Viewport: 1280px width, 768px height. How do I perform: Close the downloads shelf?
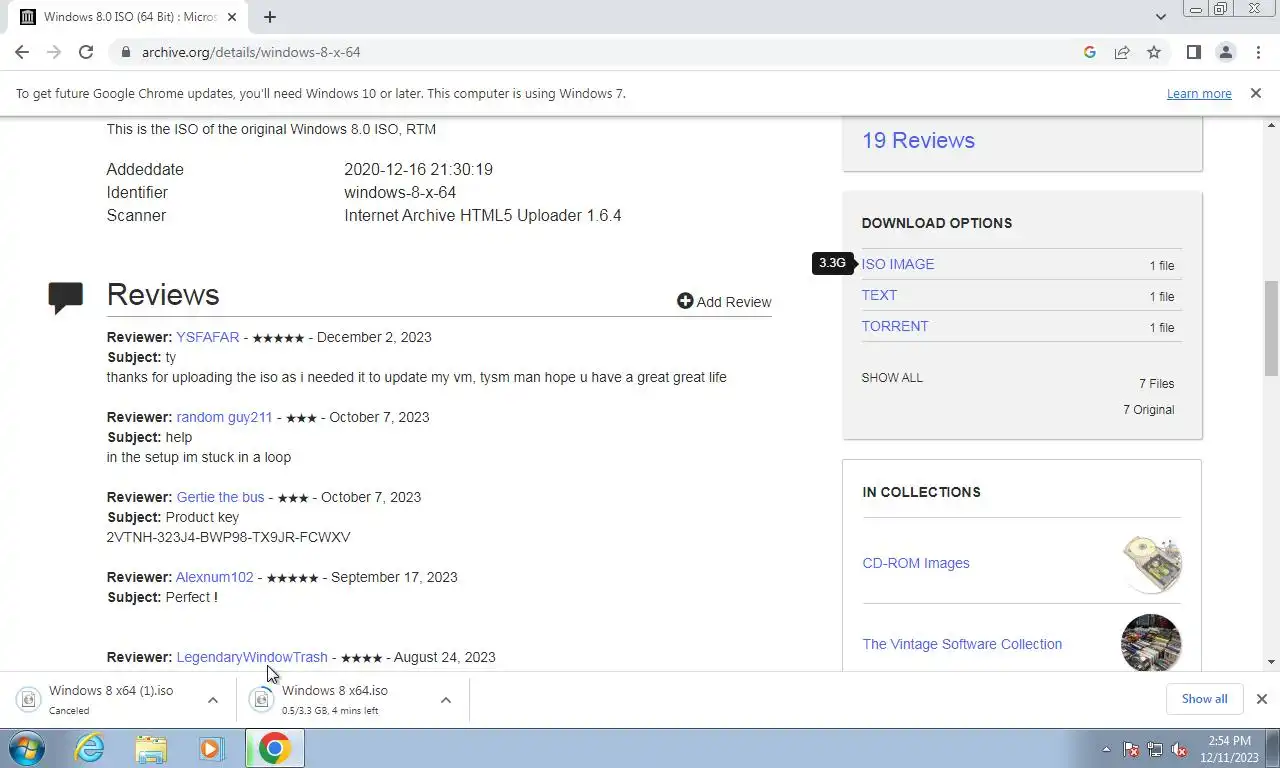[x=1262, y=699]
